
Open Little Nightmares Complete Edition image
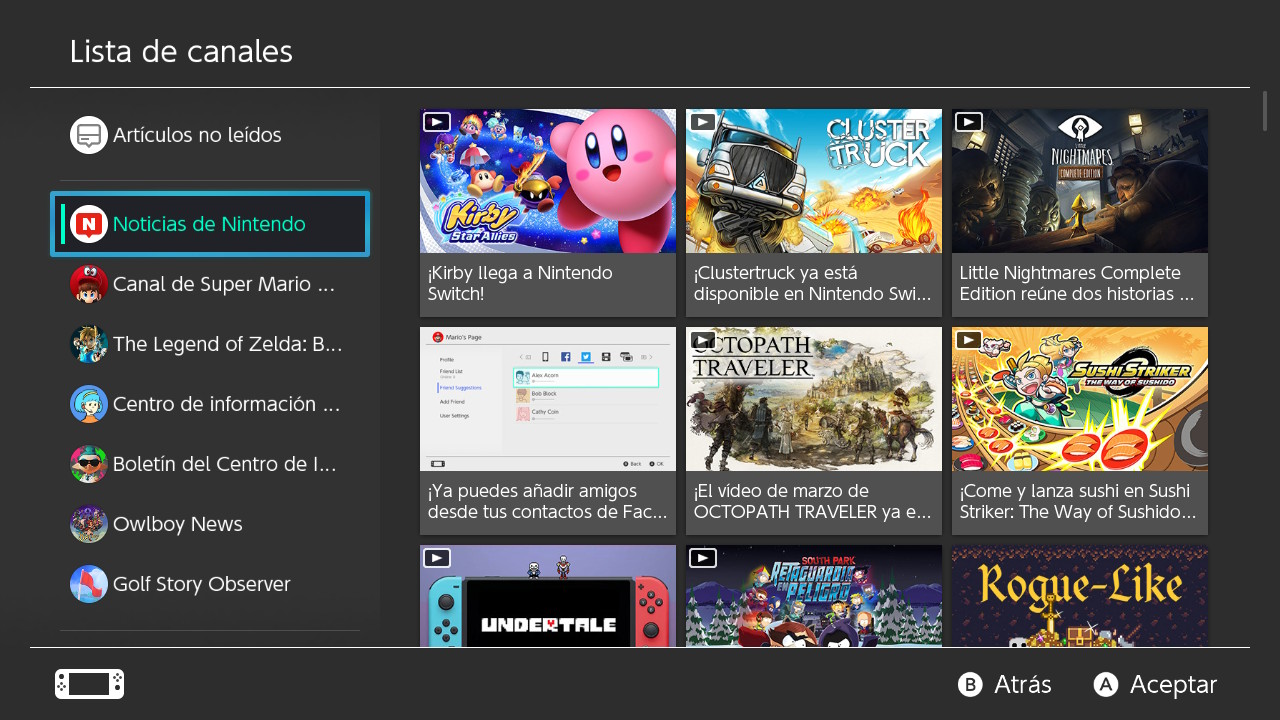click(x=1080, y=181)
